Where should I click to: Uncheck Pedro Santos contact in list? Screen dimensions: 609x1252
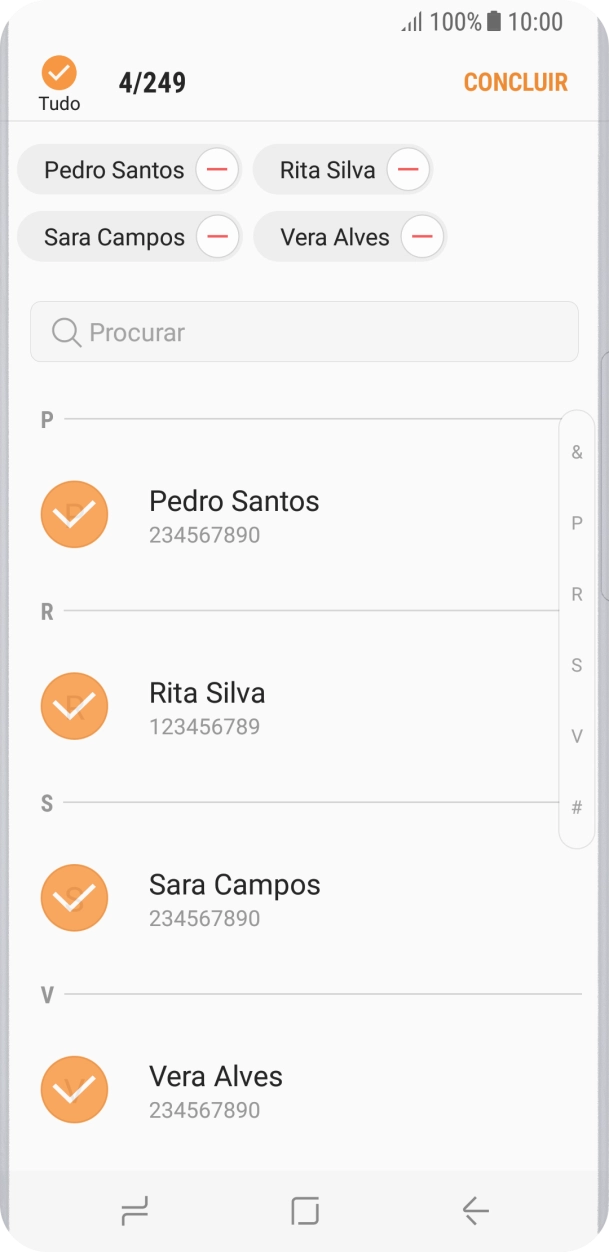[74, 514]
